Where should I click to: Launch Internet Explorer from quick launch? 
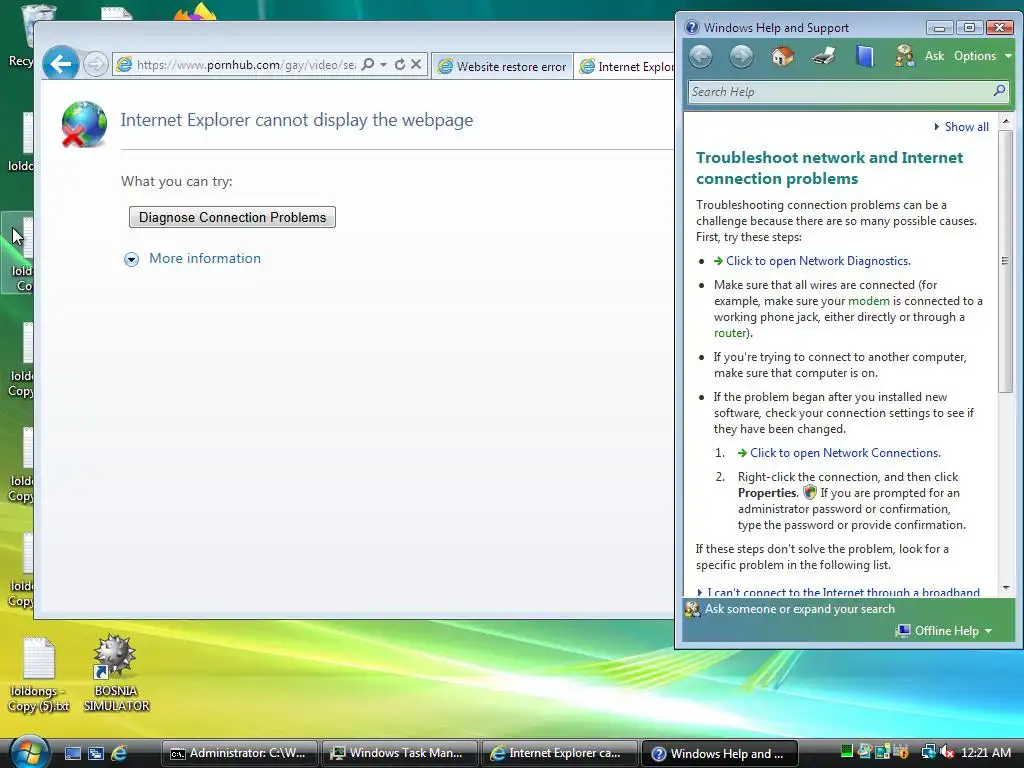119,754
